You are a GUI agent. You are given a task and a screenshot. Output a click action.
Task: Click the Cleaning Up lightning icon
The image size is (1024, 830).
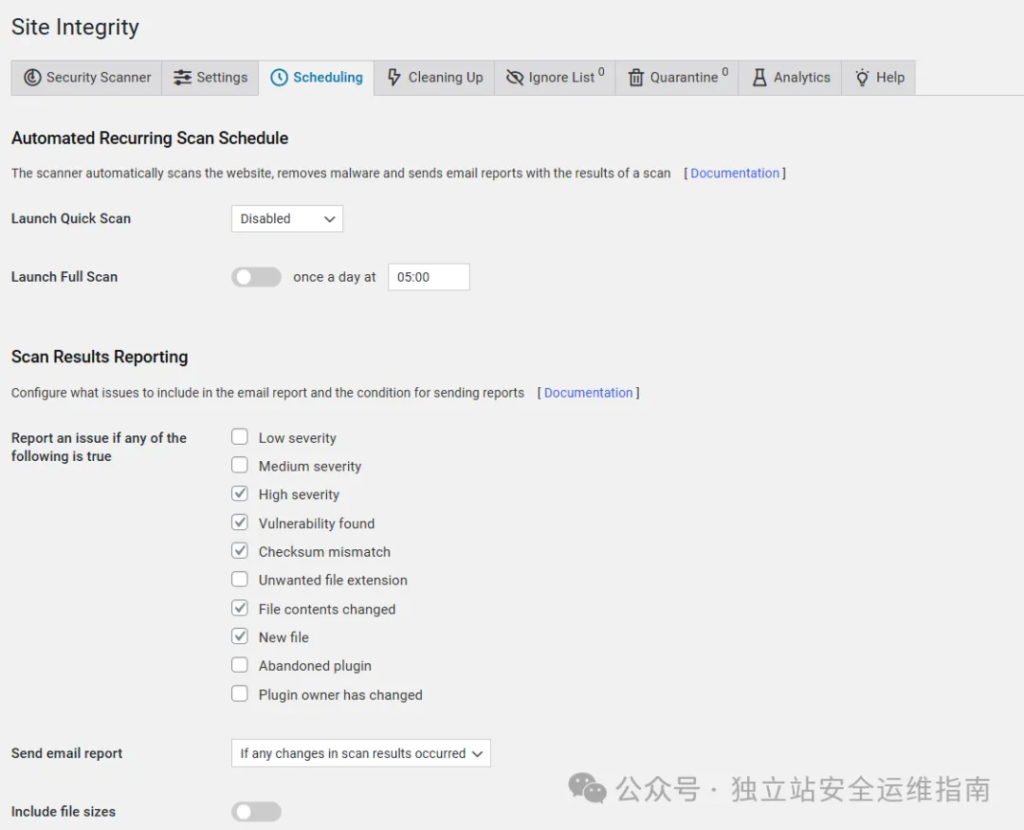(x=394, y=78)
